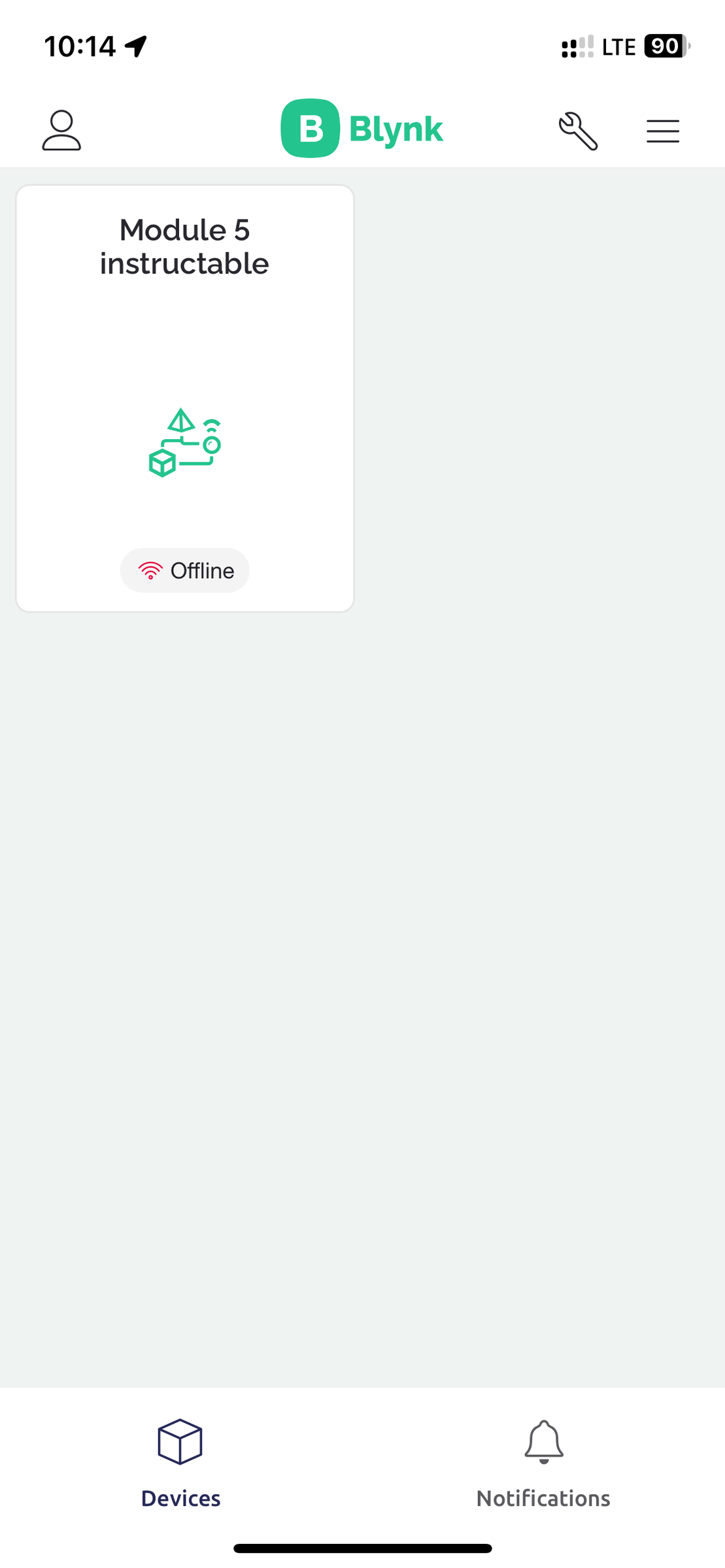Tap the Devices cube icon
Viewport: 725px width, 1568px height.
[180, 1441]
